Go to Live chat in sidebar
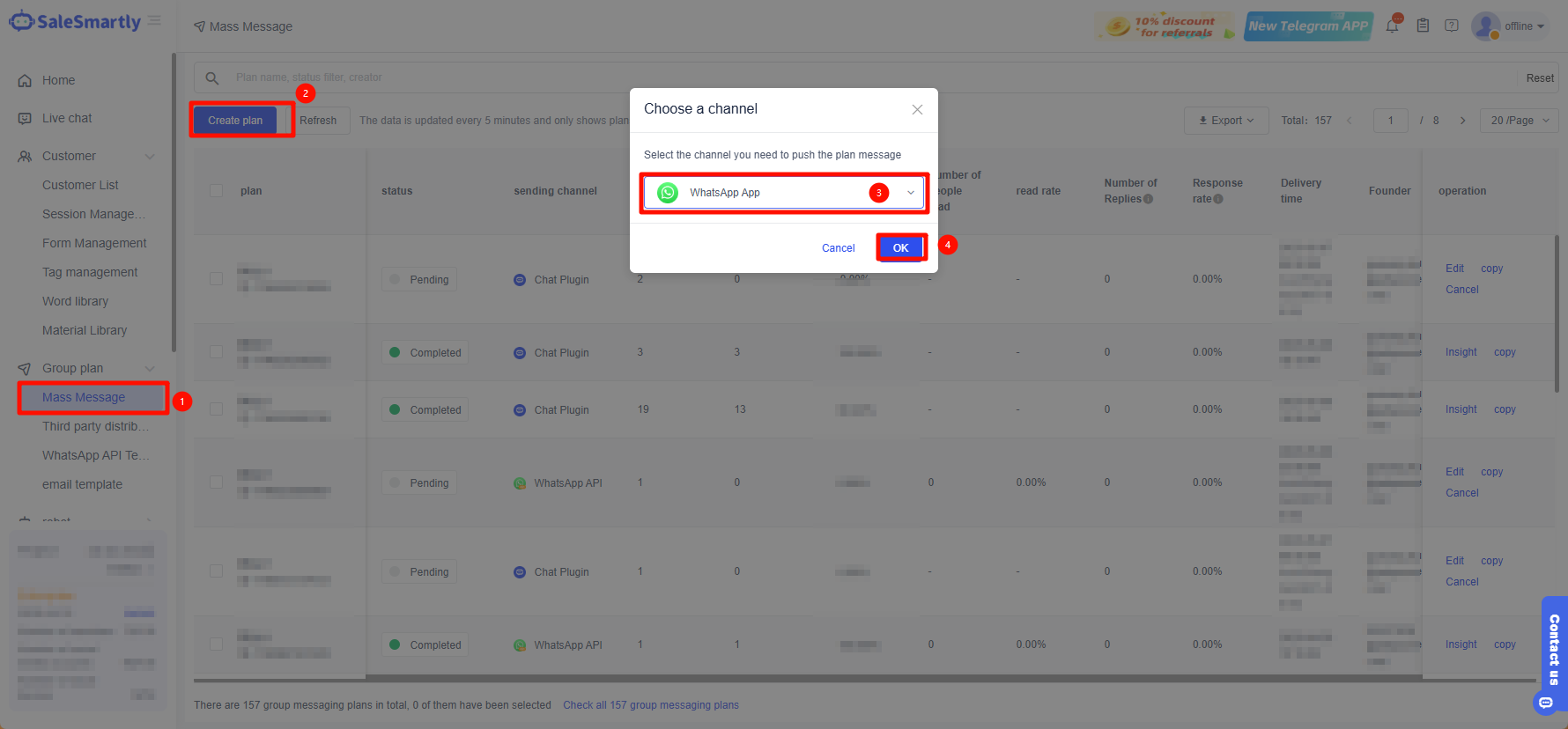The height and width of the screenshot is (729, 1568). pos(67,118)
